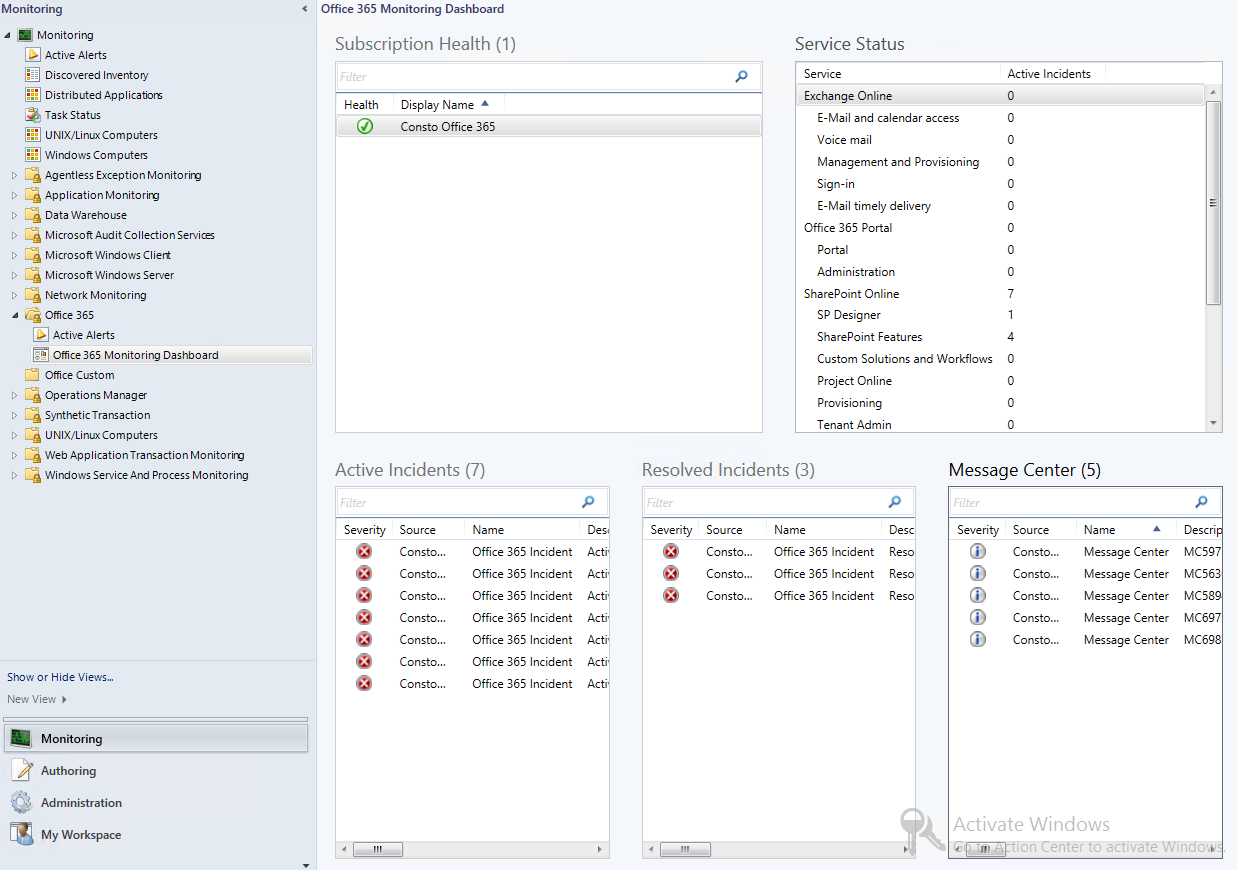
Task: Click the Windows Computers icon in the tree
Action: tap(31, 155)
